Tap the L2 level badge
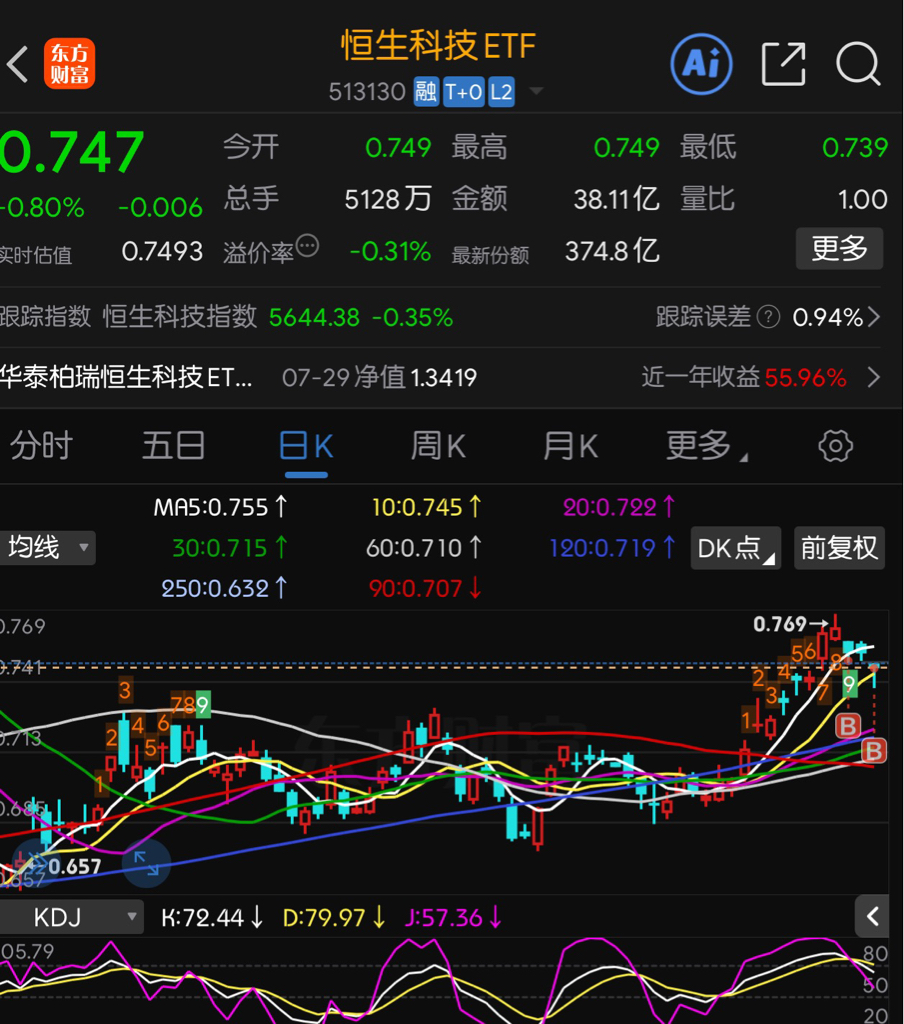The image size is (904, 1024). [x=501, y=91]
